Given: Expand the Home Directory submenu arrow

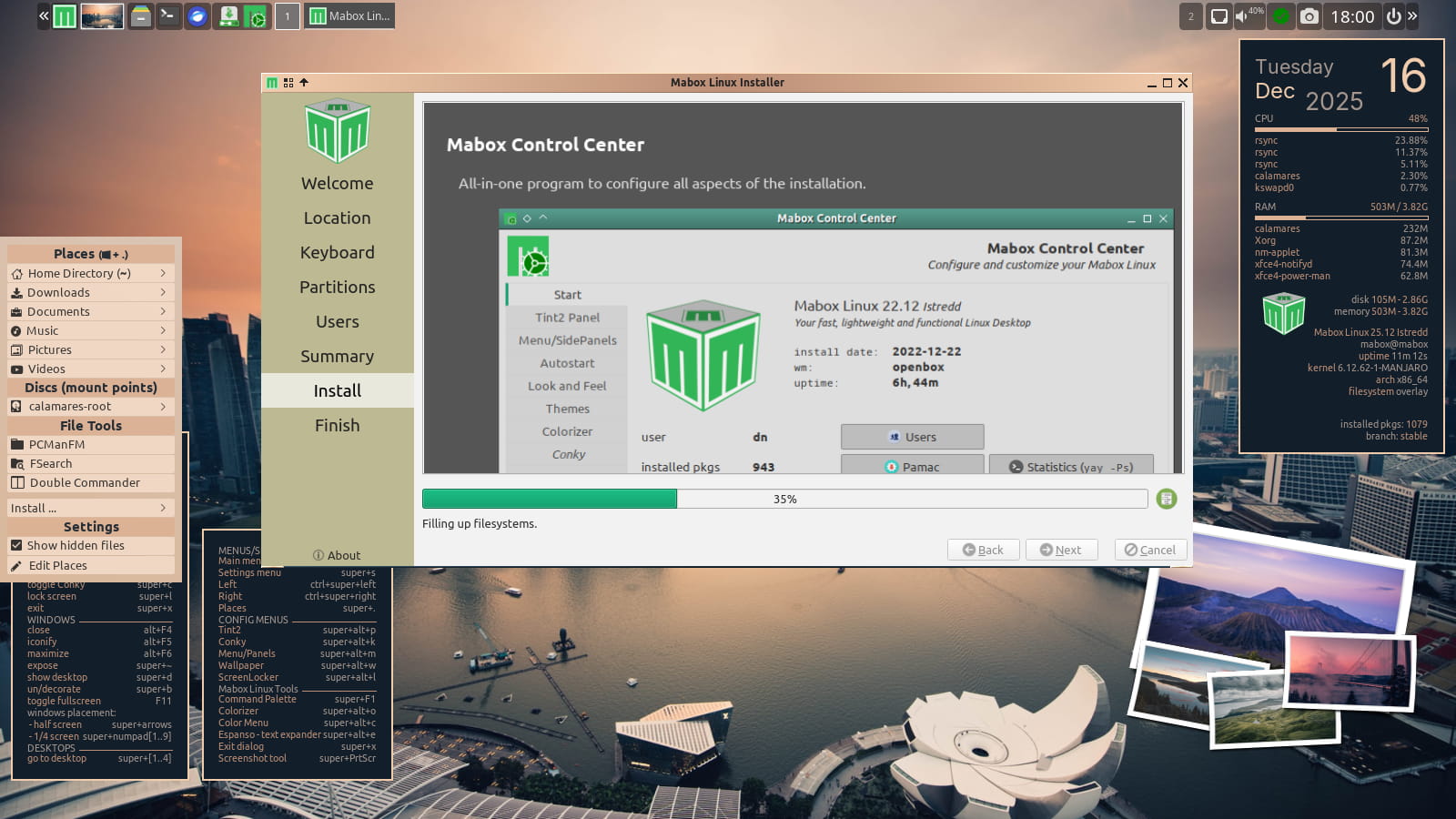Looking at the screenshot, I should [x=163, y=273].
